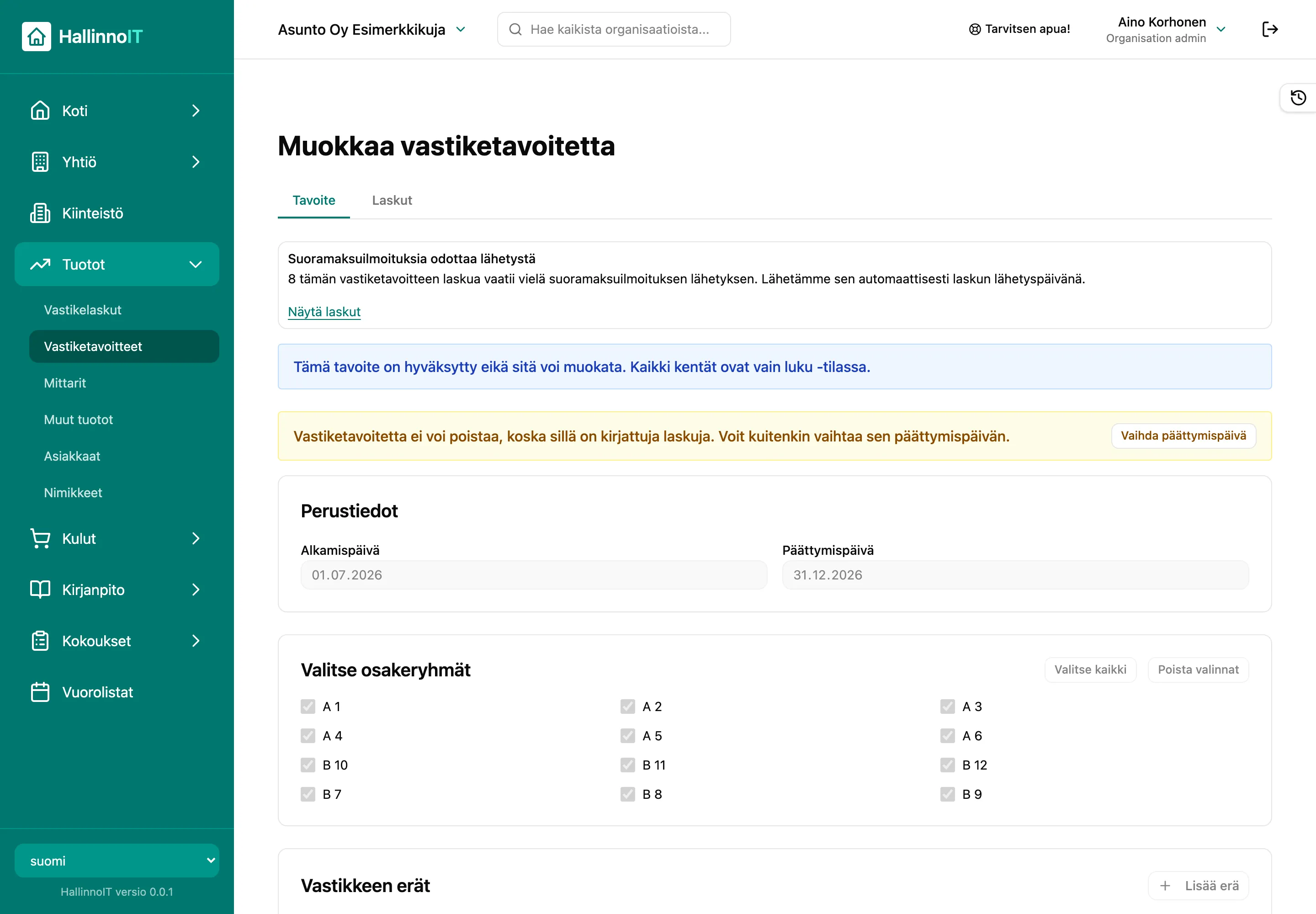Viewport: 1316px width, 914px height.
Task: Toggle the B 8 checkbox
Action: [x=628, y=794]
